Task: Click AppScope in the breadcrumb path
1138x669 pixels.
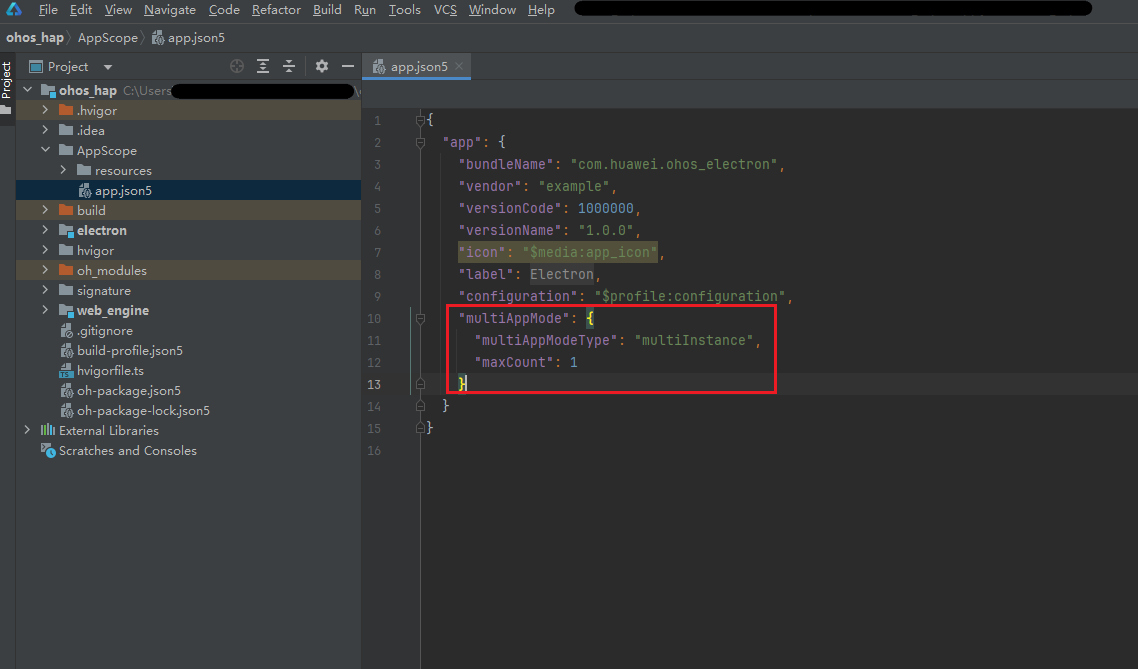Action: click(x=107, y=38)
